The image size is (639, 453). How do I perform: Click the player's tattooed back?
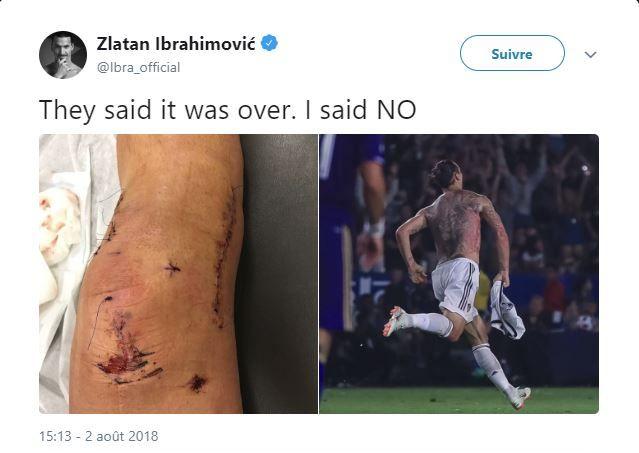pos(456,226)
